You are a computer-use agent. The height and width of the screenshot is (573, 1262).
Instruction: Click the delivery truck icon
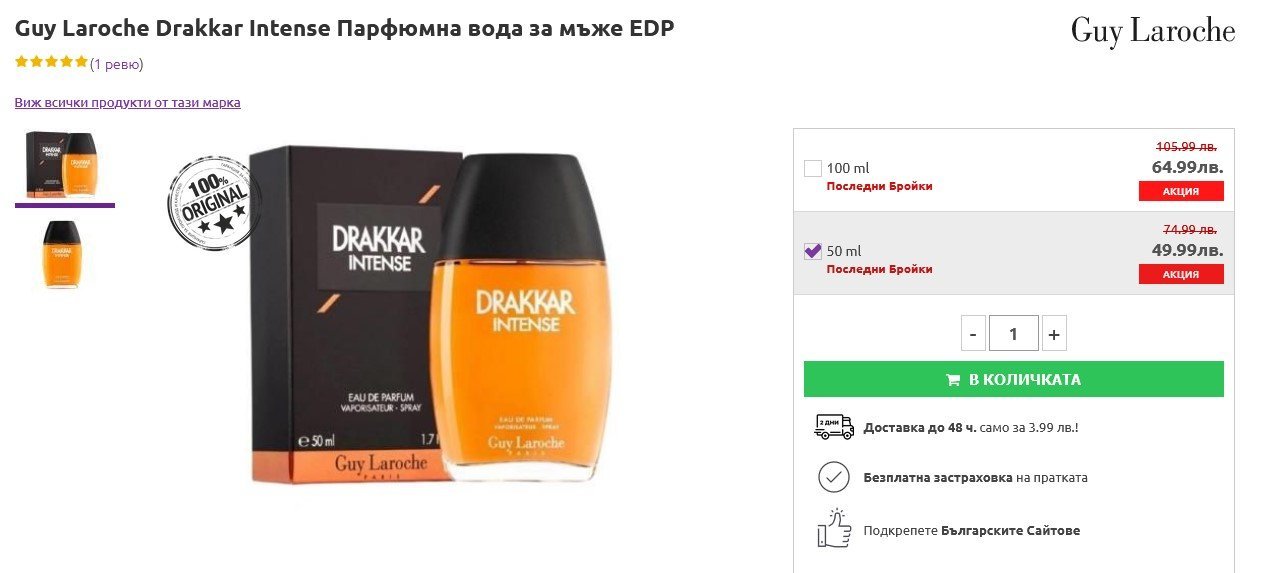pyautogui.click(x=834, y=427)
